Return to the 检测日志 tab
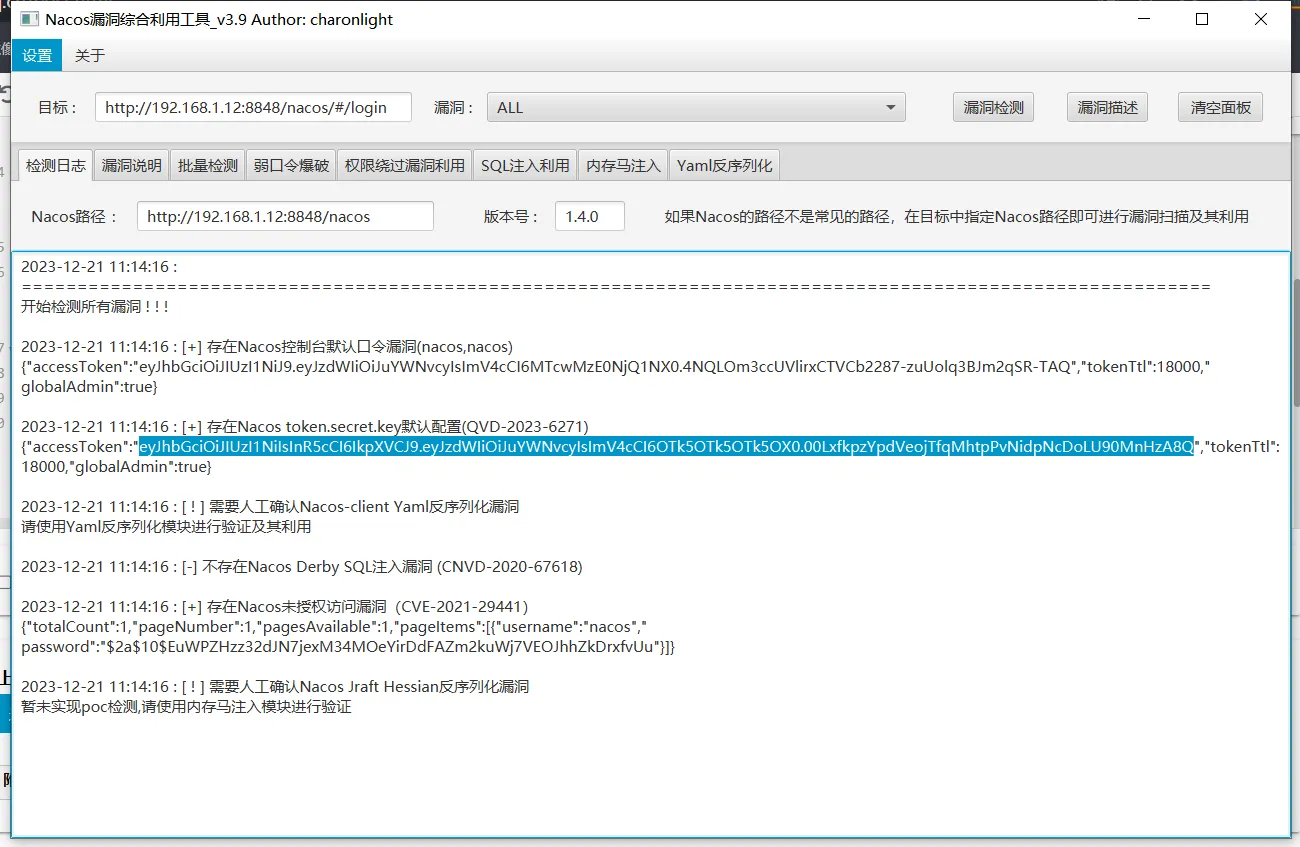1300x847 pixels. pos(55,164)
